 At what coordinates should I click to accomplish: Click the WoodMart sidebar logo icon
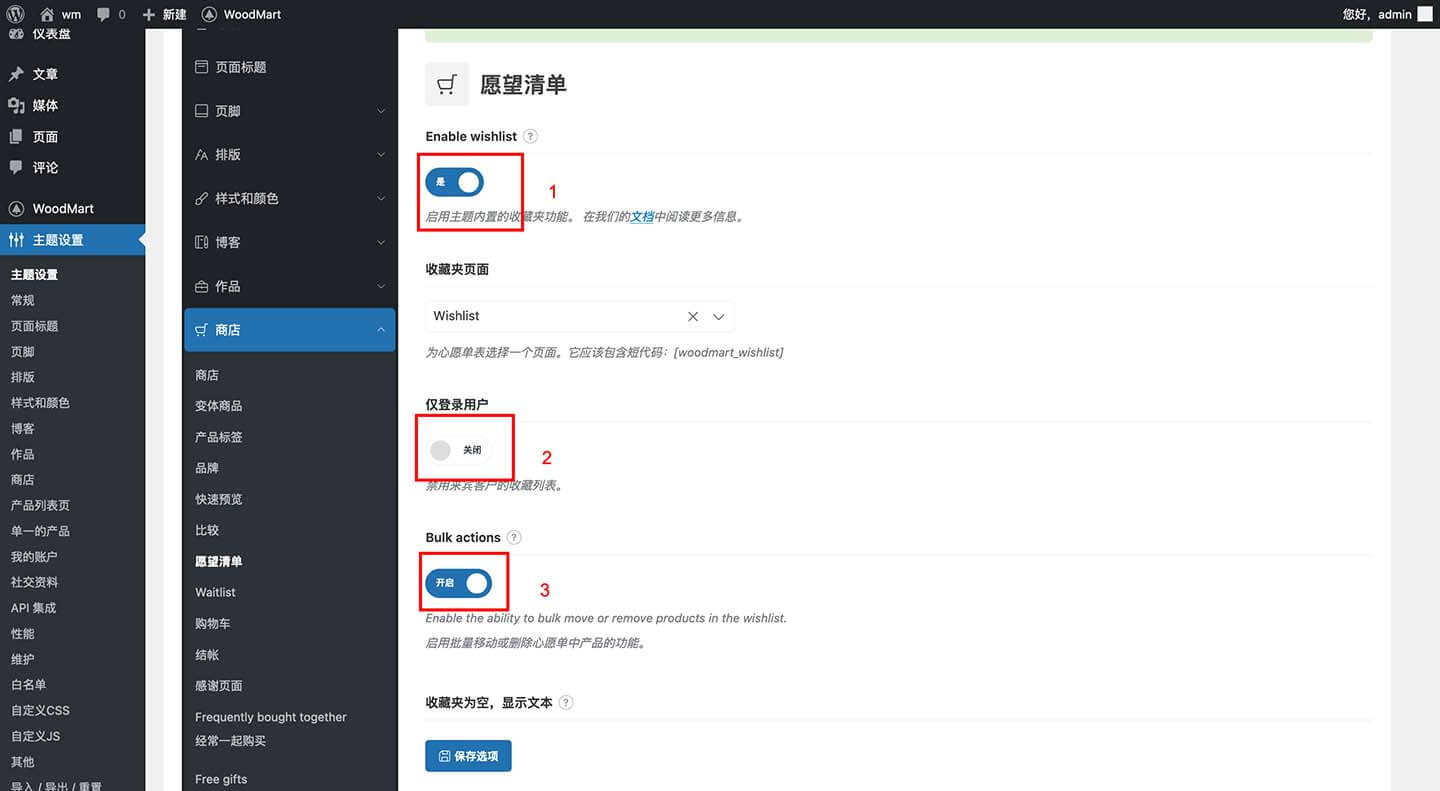(x=16, y=209)
